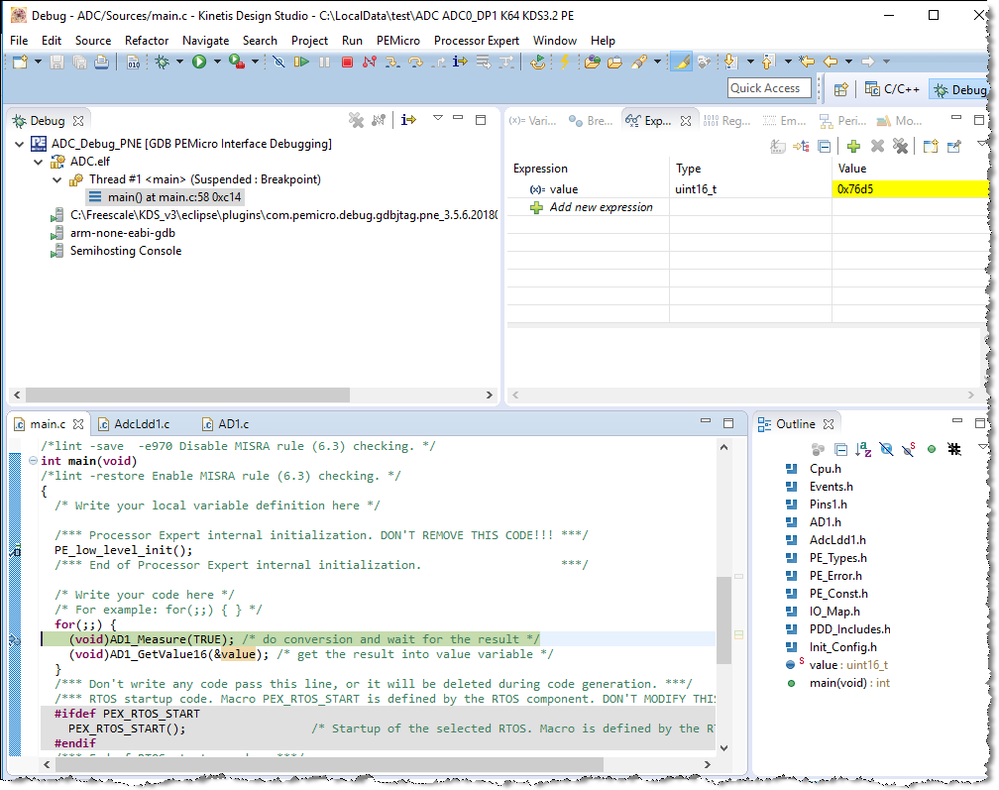The height and width of the screenshot is (790, 999).
Task: Click the New file wizard icon
Action: tap(20, 62)
